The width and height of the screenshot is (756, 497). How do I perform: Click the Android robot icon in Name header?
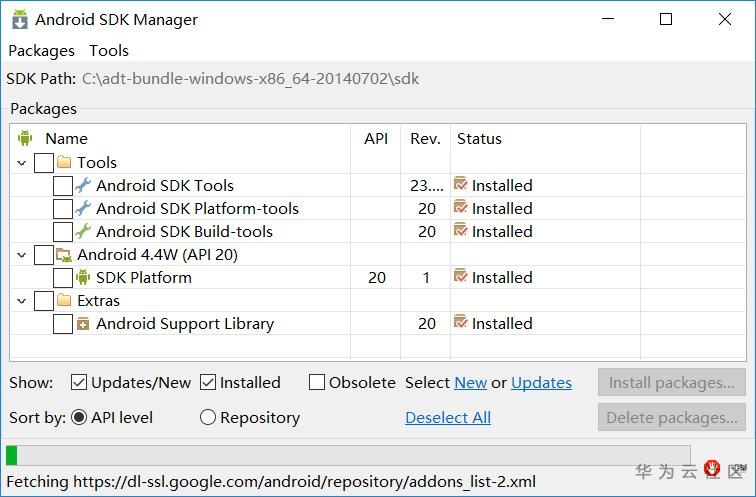click(x=25, y=139)
